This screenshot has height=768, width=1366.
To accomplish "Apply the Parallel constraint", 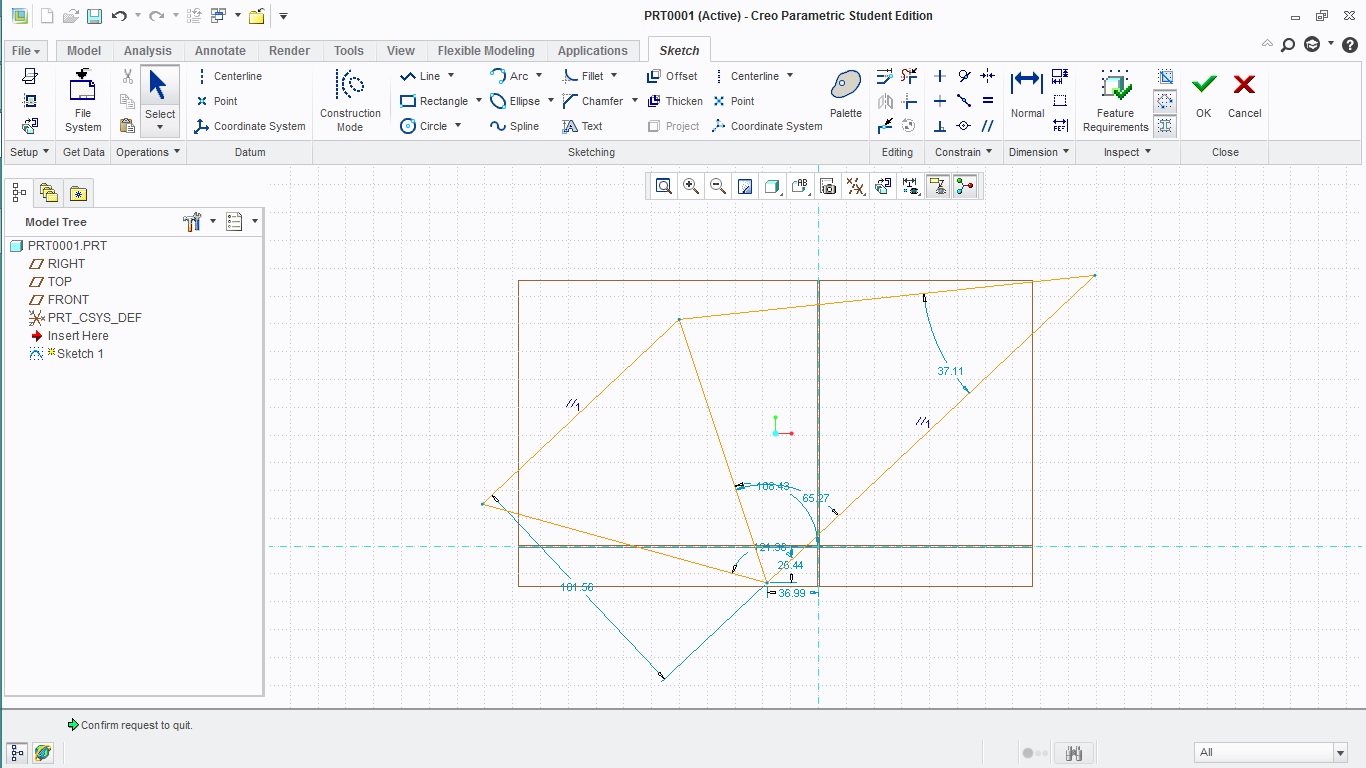I will click(x=988, y=126).
